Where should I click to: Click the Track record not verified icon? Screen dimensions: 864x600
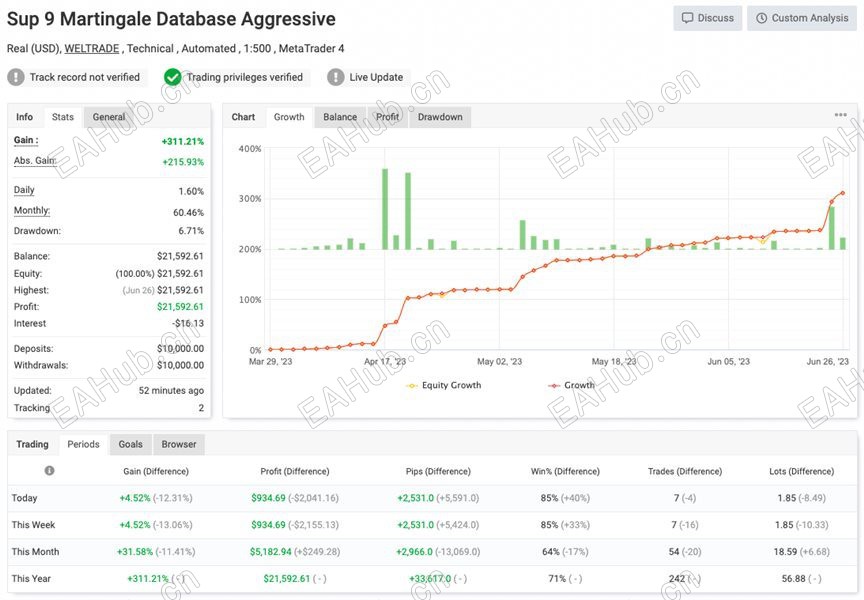16,77
